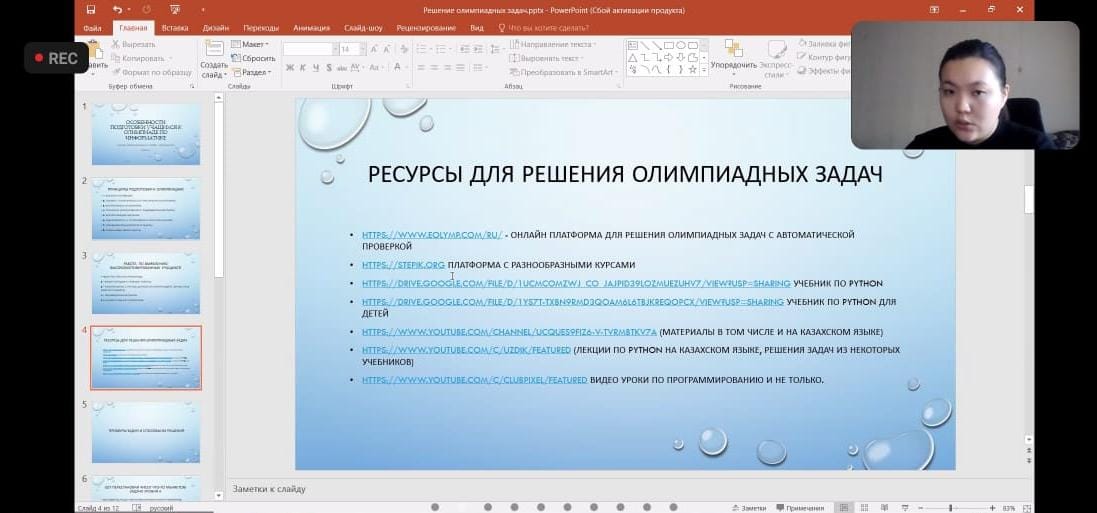Viewport: 1097px width, 513px height.
Task: Save the presentation using the save icon
Action: [91, 10]
